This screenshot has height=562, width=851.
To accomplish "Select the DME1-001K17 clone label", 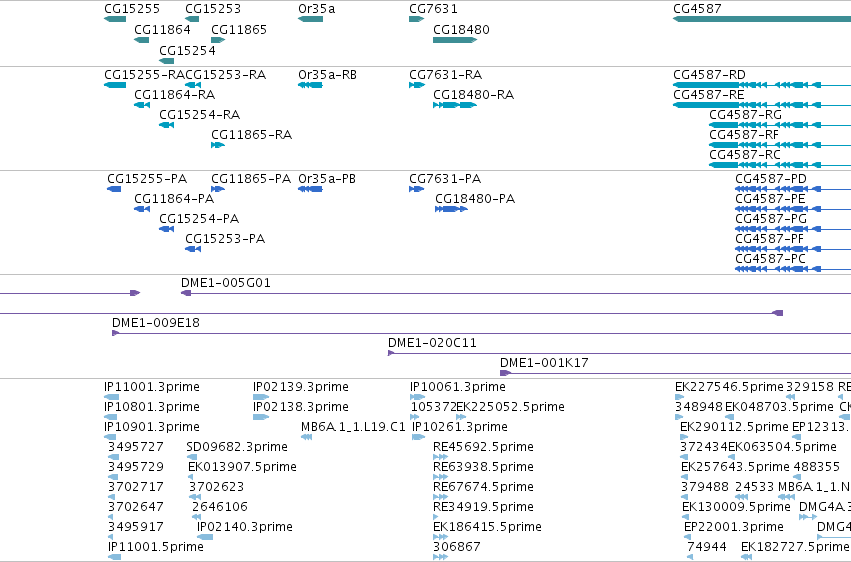I will pyautogui.click(x=544, y=363).
